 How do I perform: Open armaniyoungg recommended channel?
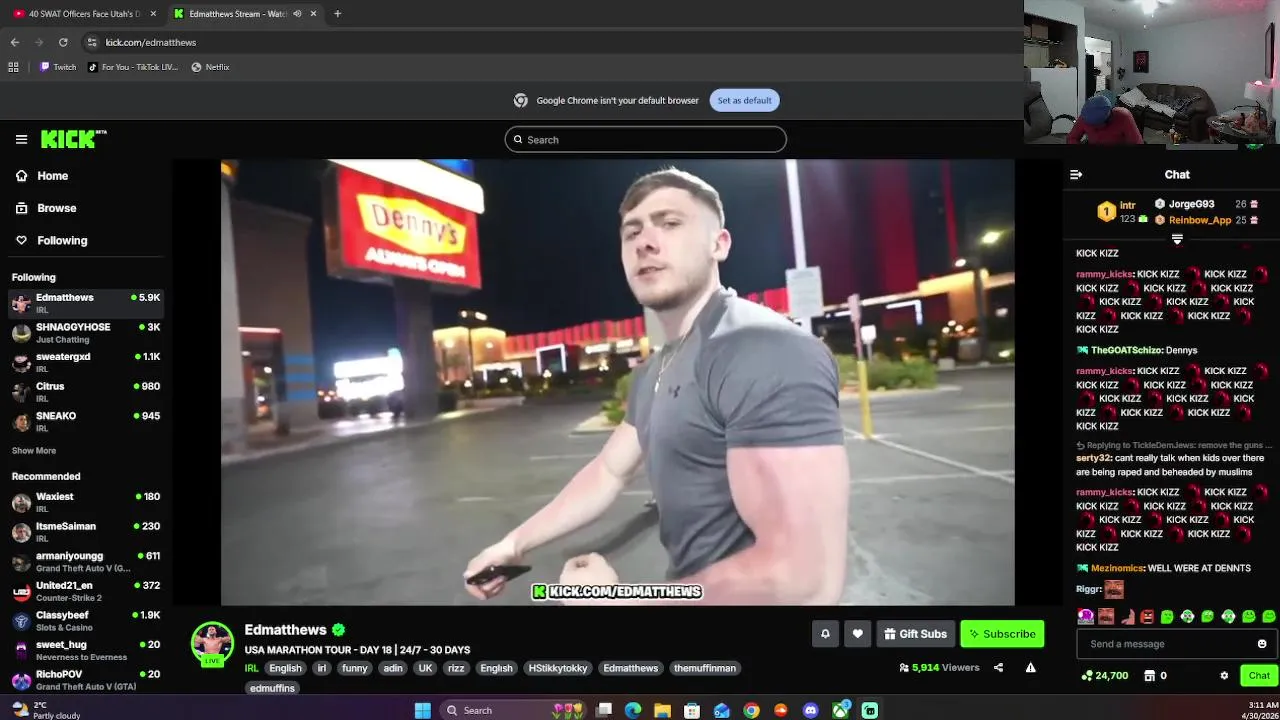(x=85, y=561)
